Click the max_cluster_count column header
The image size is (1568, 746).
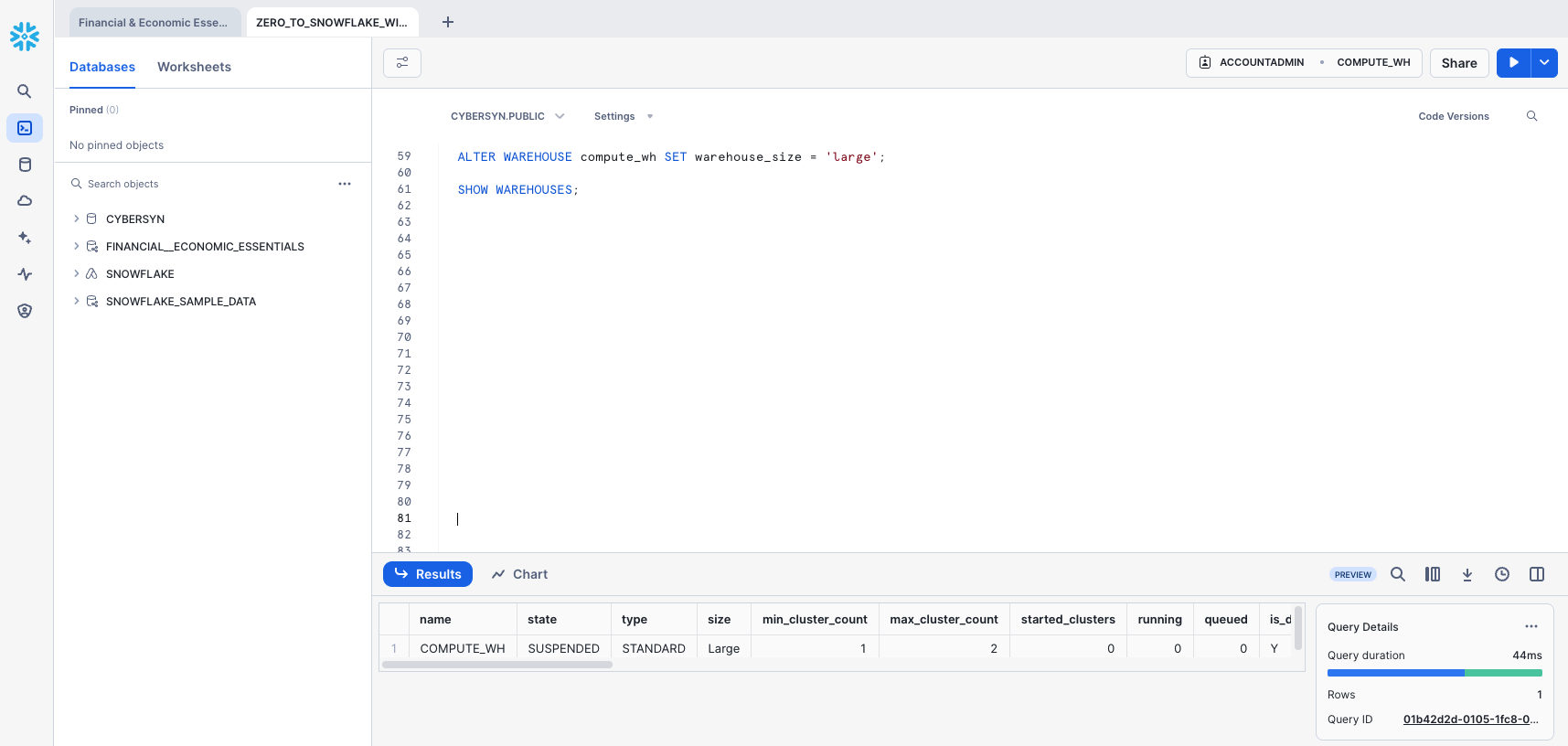click(x=944, y=619)
